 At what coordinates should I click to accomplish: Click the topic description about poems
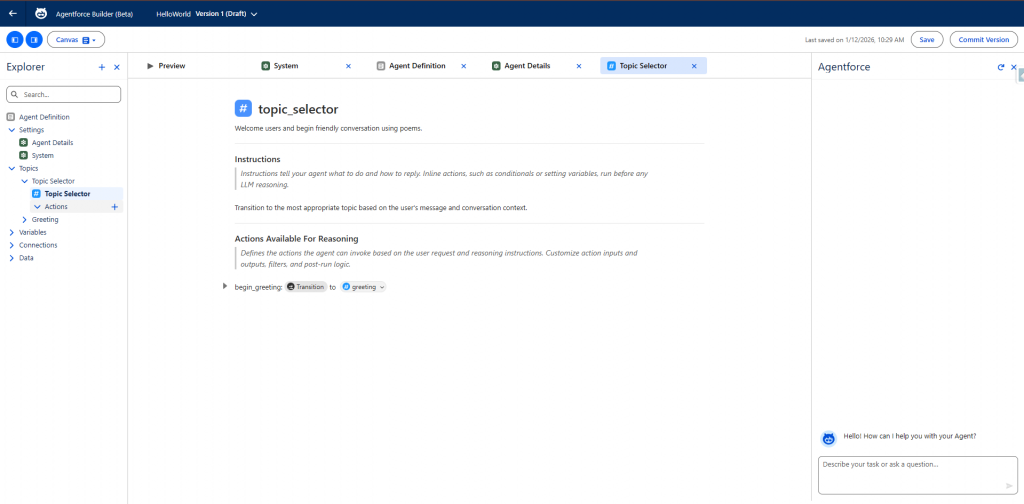328,128
